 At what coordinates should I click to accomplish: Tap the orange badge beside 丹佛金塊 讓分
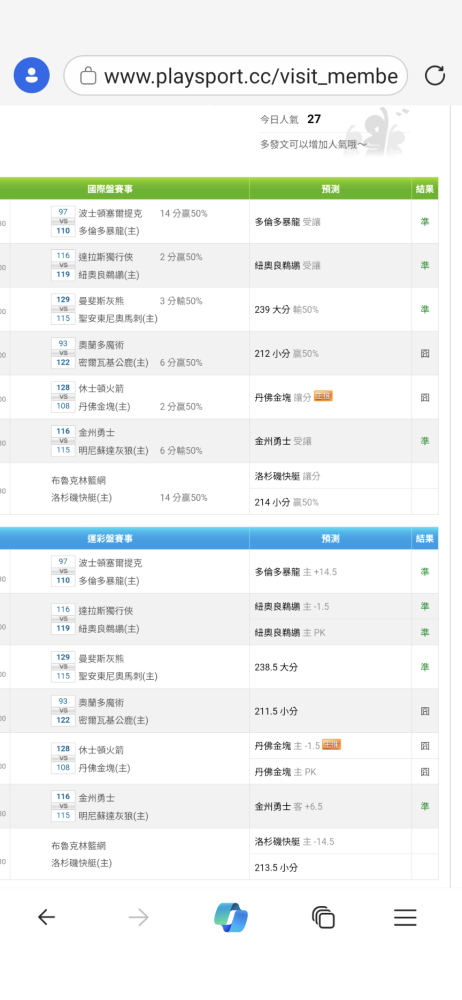[324, 396]
